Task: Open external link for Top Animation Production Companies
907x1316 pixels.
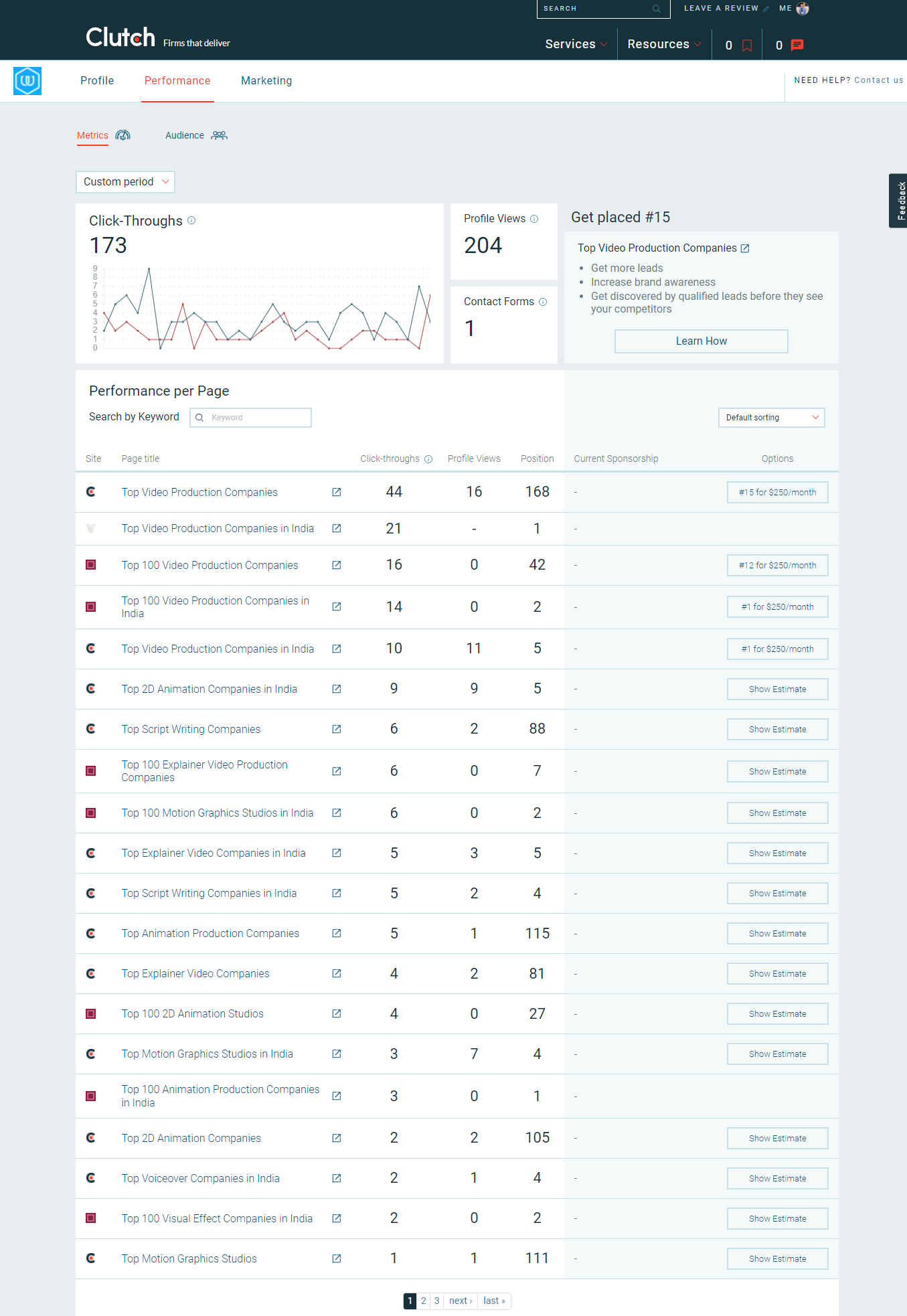Action: click(337, 933)
